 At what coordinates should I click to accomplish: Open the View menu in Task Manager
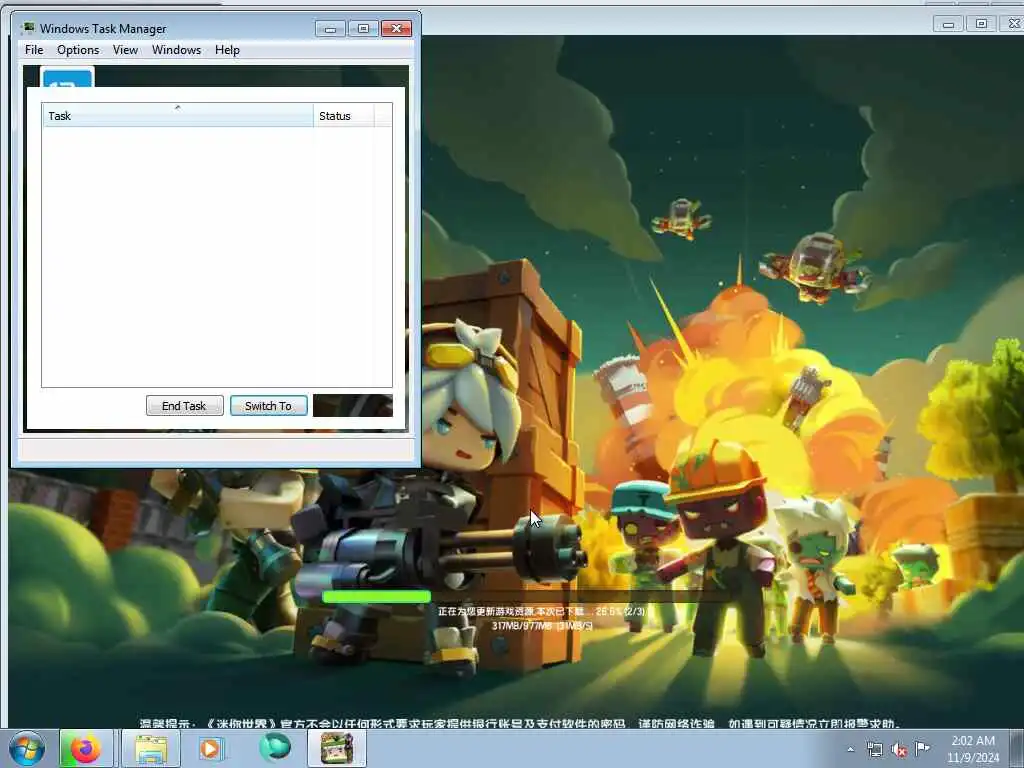125,50
